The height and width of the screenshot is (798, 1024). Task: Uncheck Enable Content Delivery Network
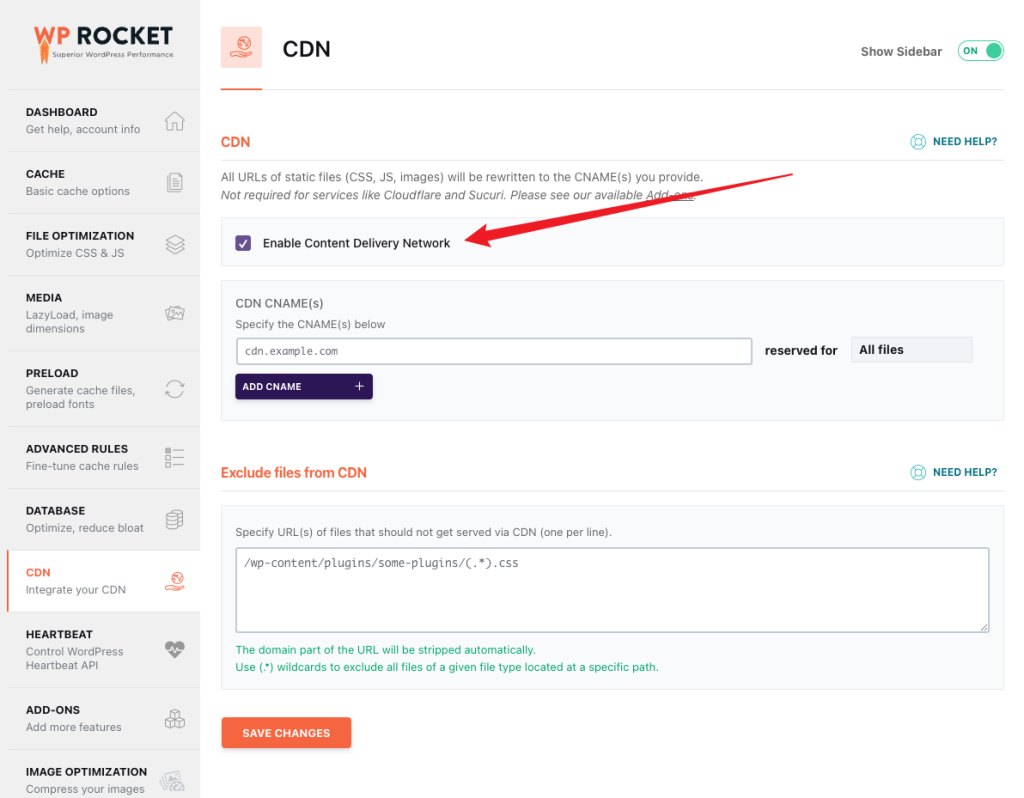pos(243,243)
